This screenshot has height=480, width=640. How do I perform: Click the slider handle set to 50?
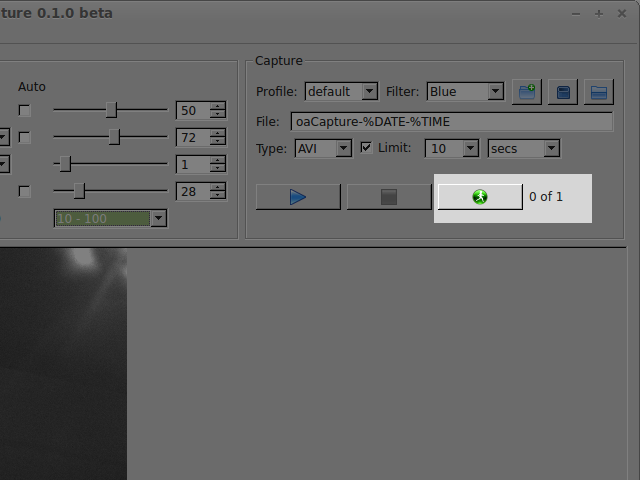[111, 110]
